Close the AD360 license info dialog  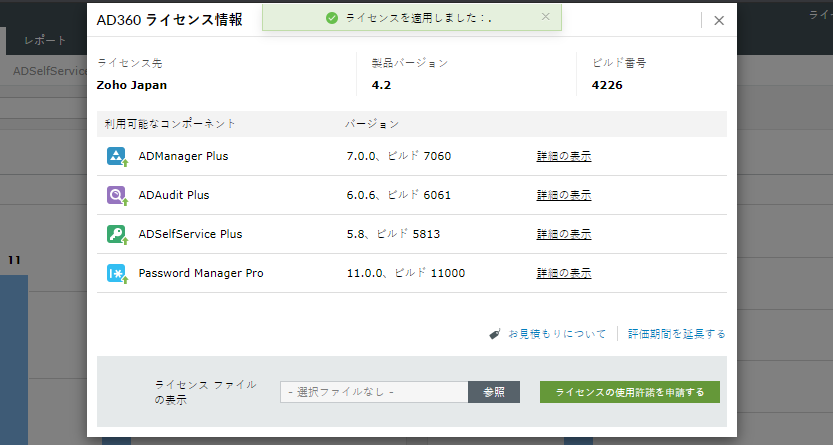719,20
